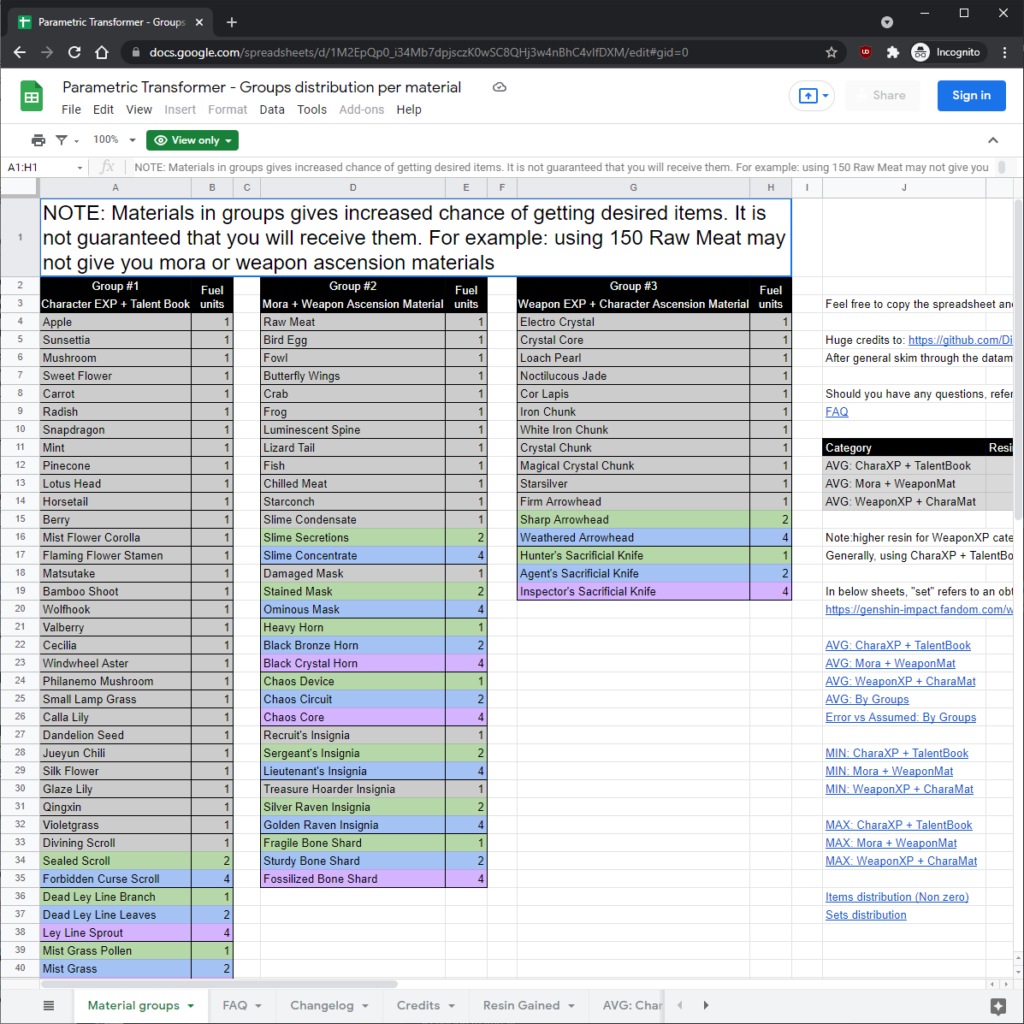Screen dimensions: 1024x1024
Task: Select the Black Crystal Horn cell
Action: [353, 664]
